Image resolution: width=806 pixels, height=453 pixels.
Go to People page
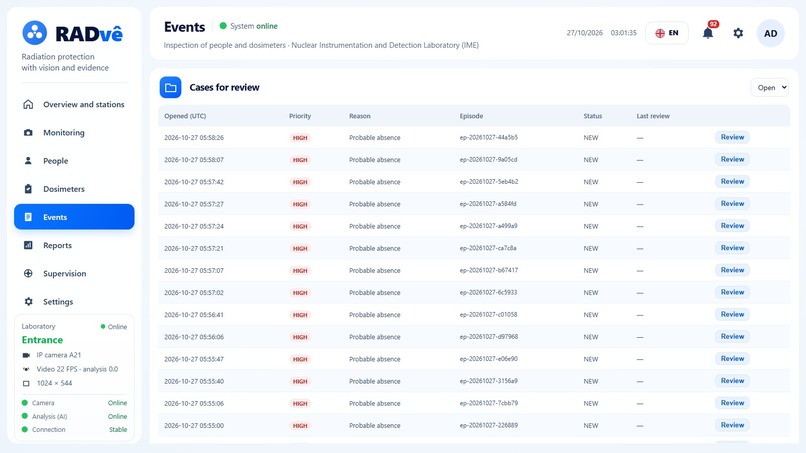pyautogui.click(x=74, y=160)
